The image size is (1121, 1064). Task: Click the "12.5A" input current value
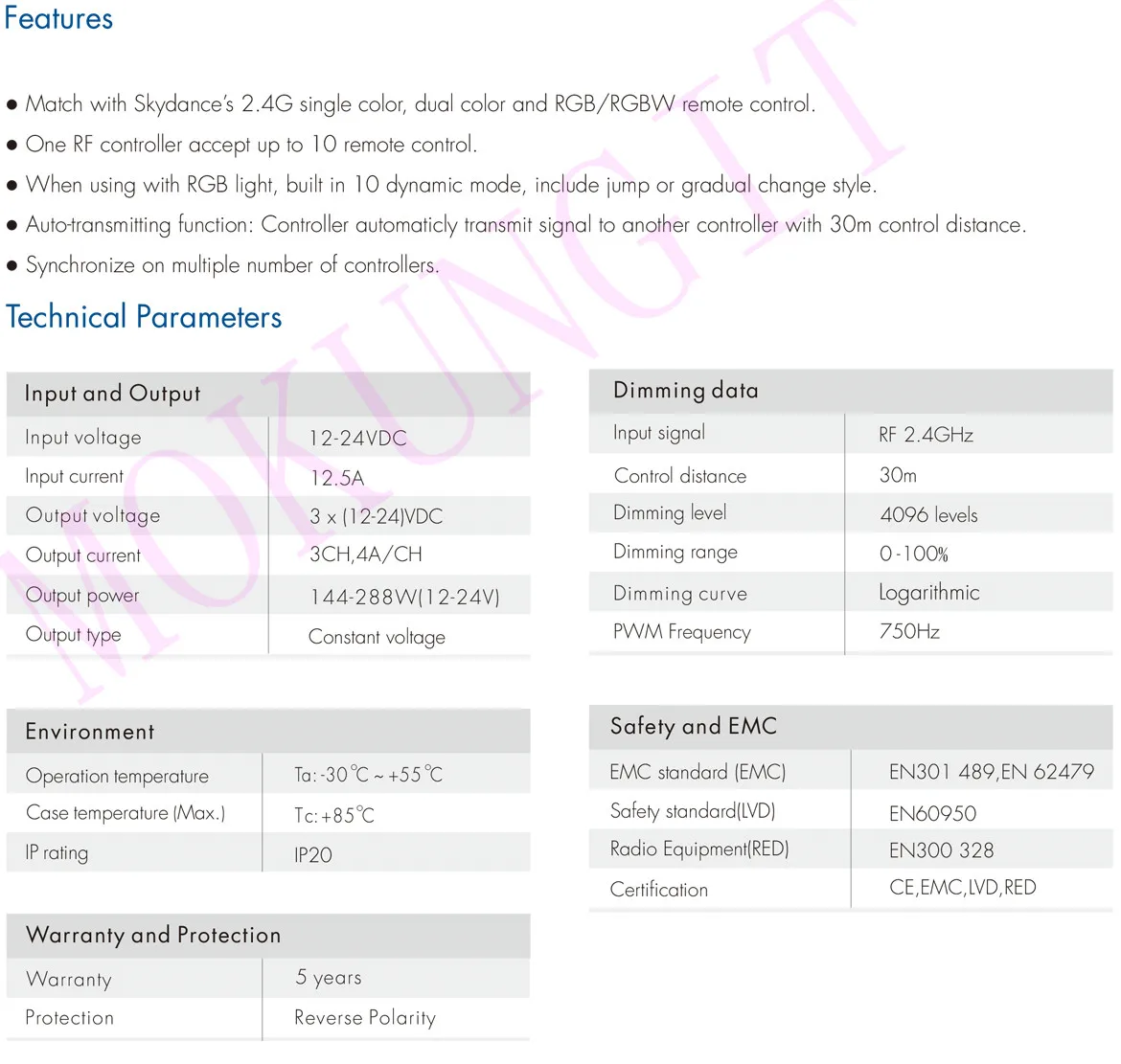[x=336, y=477]
